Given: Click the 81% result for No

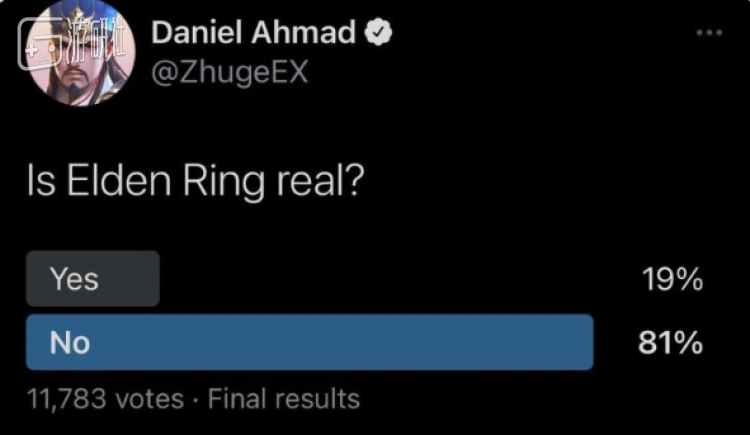Looking at the screenshot, I should point(670,343).
